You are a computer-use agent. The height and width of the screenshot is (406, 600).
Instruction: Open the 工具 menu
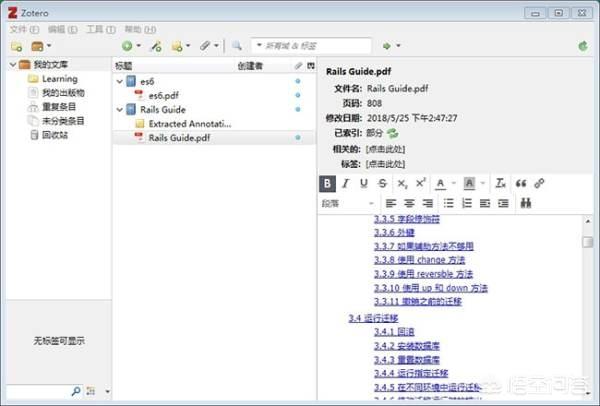click(101, 29)
